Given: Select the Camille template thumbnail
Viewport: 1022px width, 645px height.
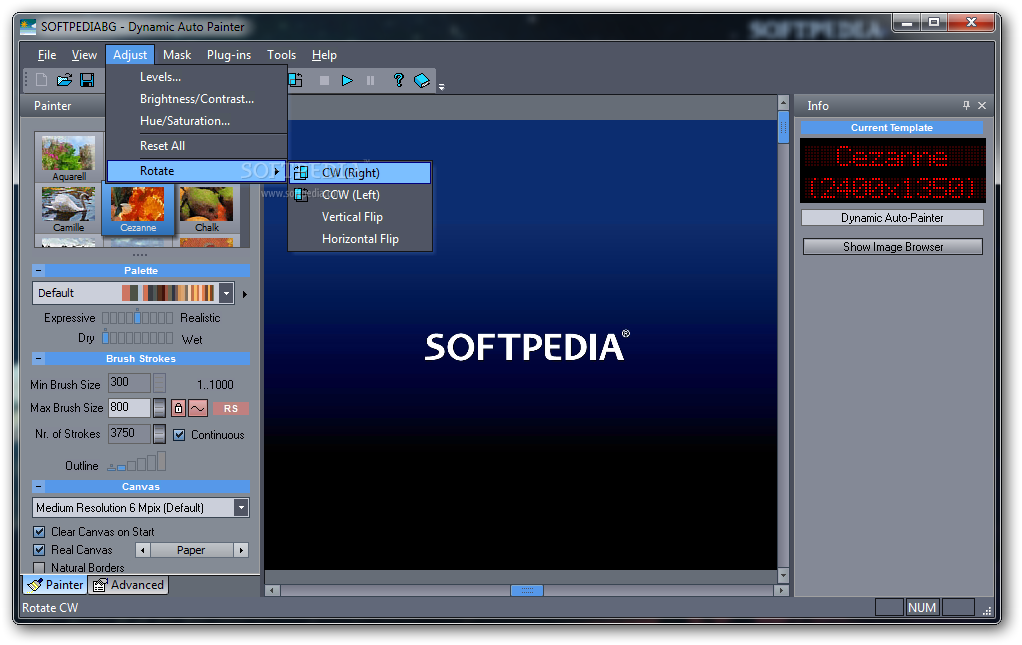Looking at the screenshot, I should [68, 210].
